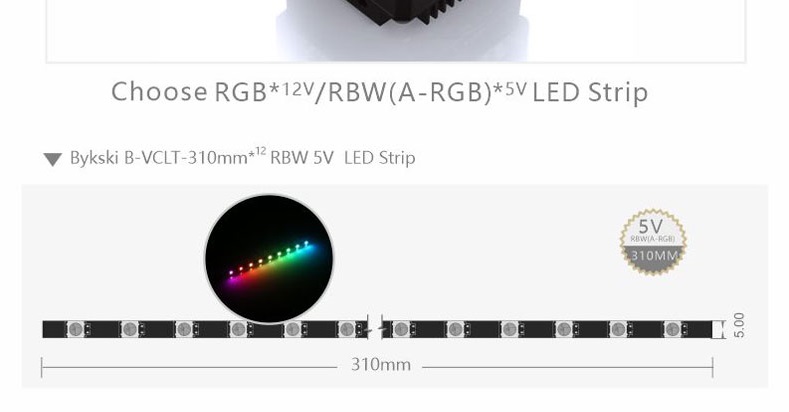789x412 pixels.
Task: Click the first LED chip on the strip
Action: click(75, 329)
